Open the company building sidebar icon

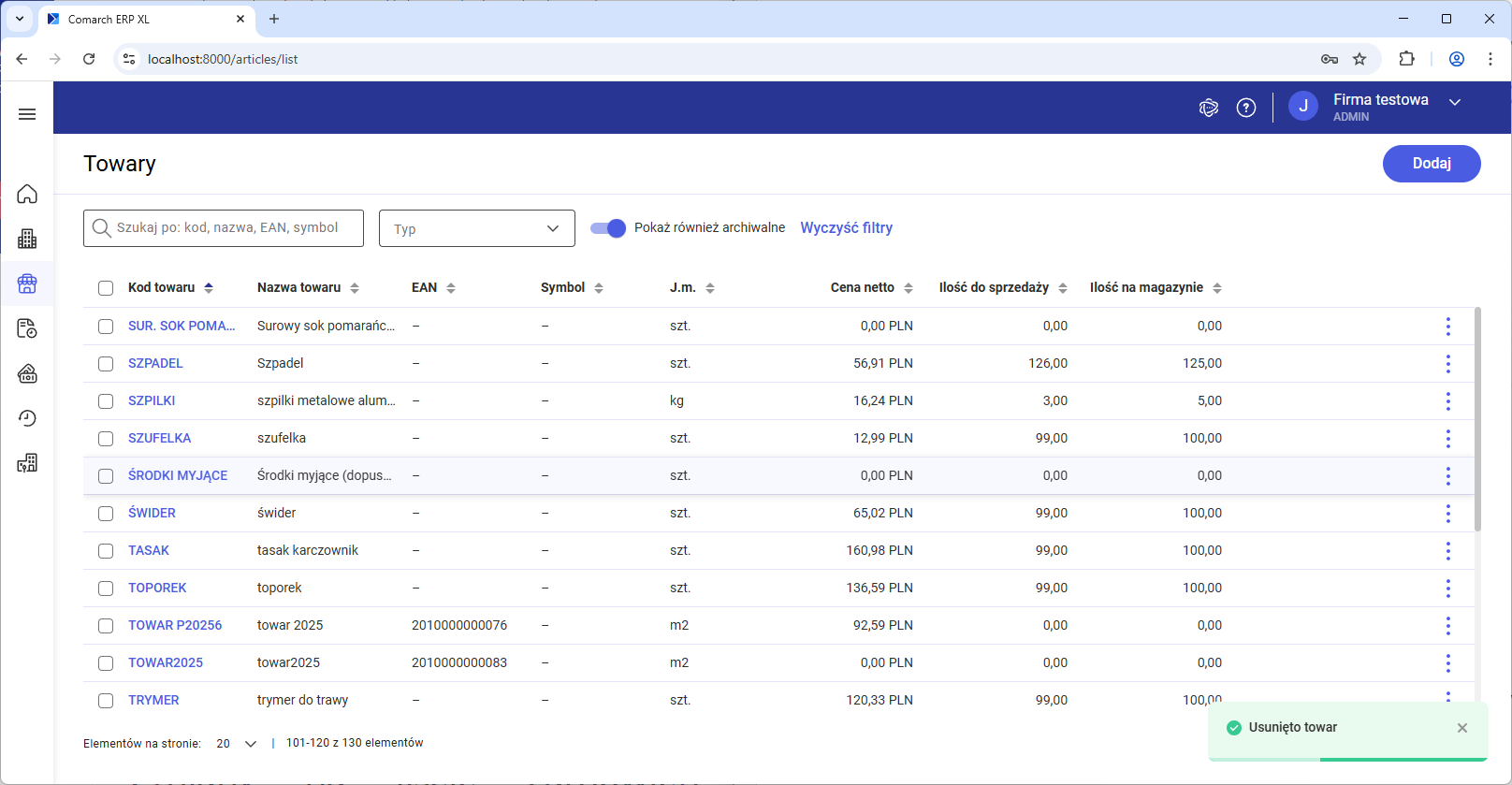(27, 239)
